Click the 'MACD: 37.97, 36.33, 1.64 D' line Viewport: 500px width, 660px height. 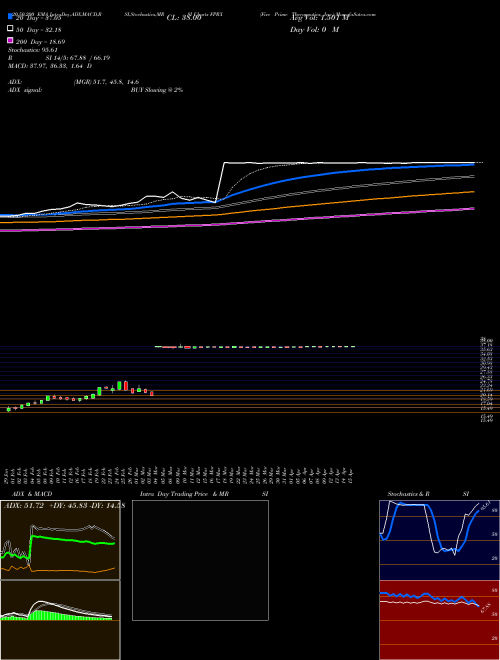[50, 66]
